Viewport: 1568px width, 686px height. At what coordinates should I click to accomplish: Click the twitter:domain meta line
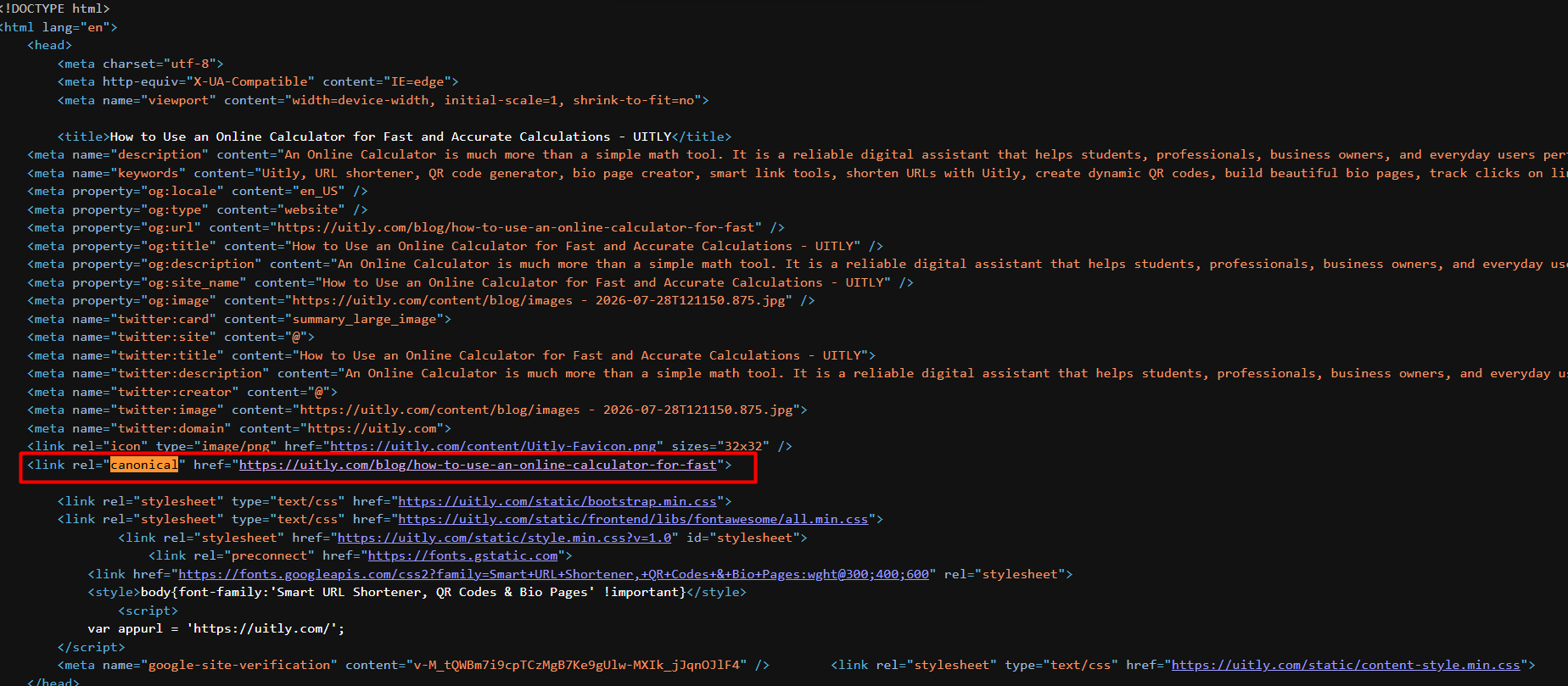coord(239,428)
